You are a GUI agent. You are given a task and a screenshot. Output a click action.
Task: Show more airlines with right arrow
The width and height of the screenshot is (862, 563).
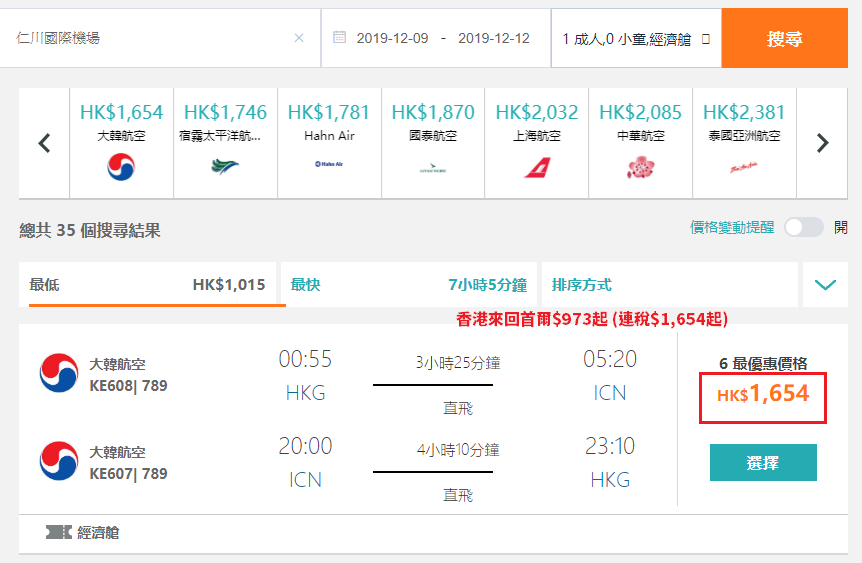coord(822,143)
